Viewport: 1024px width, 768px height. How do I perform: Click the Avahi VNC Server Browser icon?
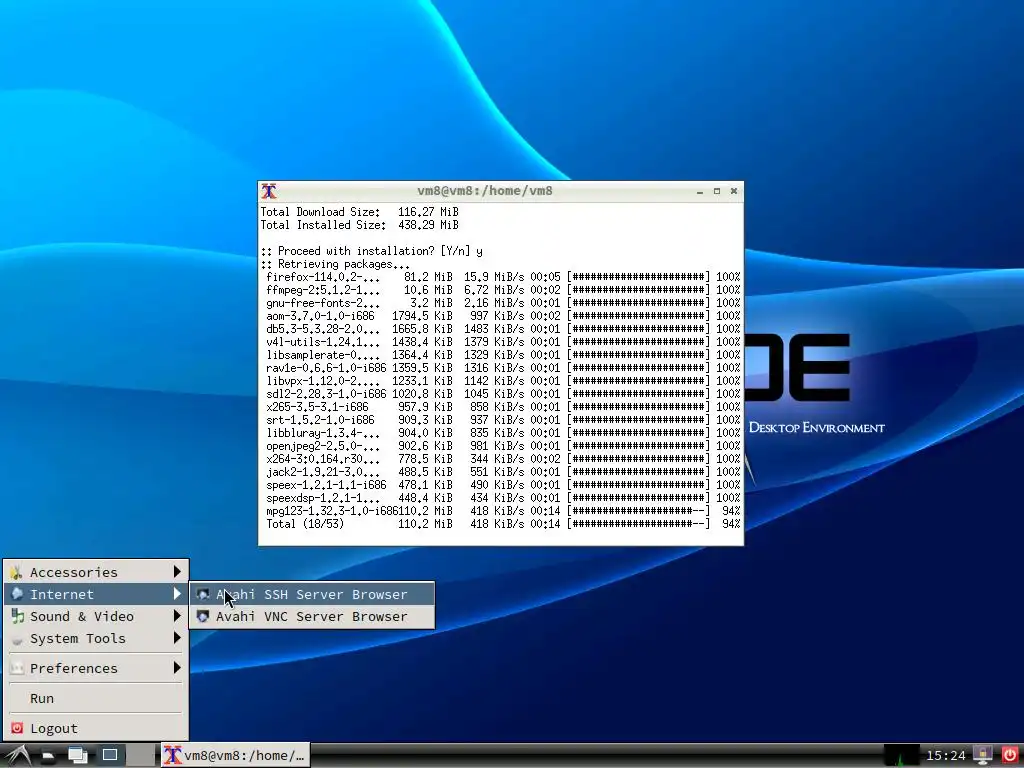coord(203,616)
